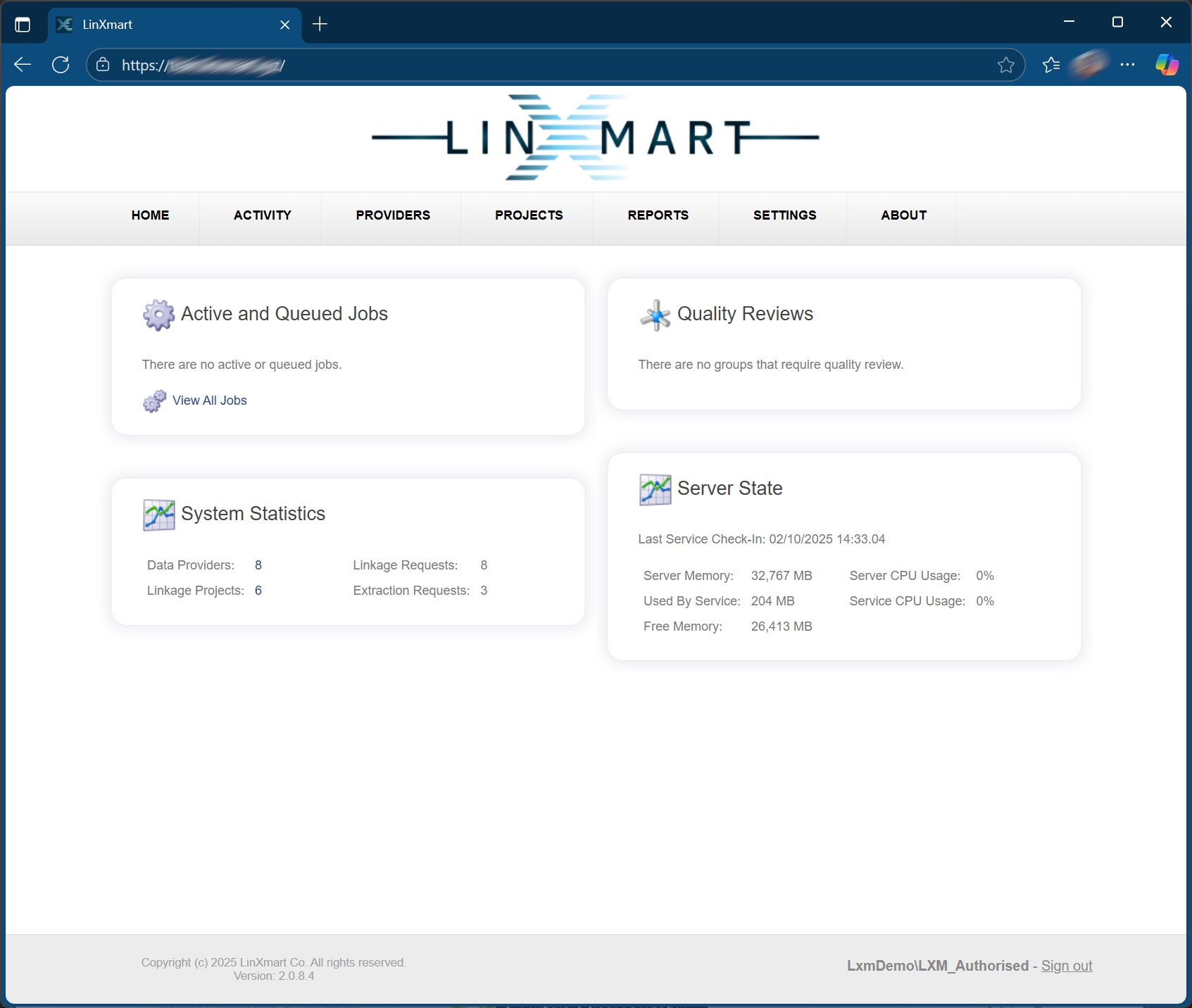
Task: Sign out of the LXM_Authorised account
Action: coord(1066,966)
